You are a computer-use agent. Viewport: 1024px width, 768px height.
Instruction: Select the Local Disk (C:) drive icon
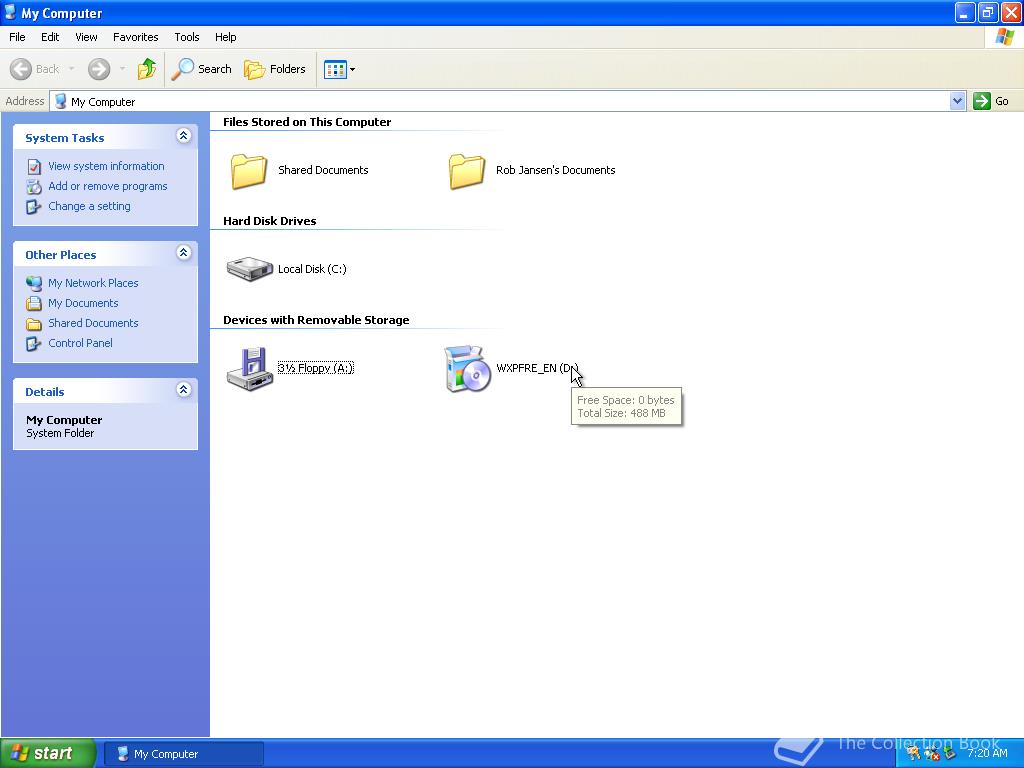249,268
